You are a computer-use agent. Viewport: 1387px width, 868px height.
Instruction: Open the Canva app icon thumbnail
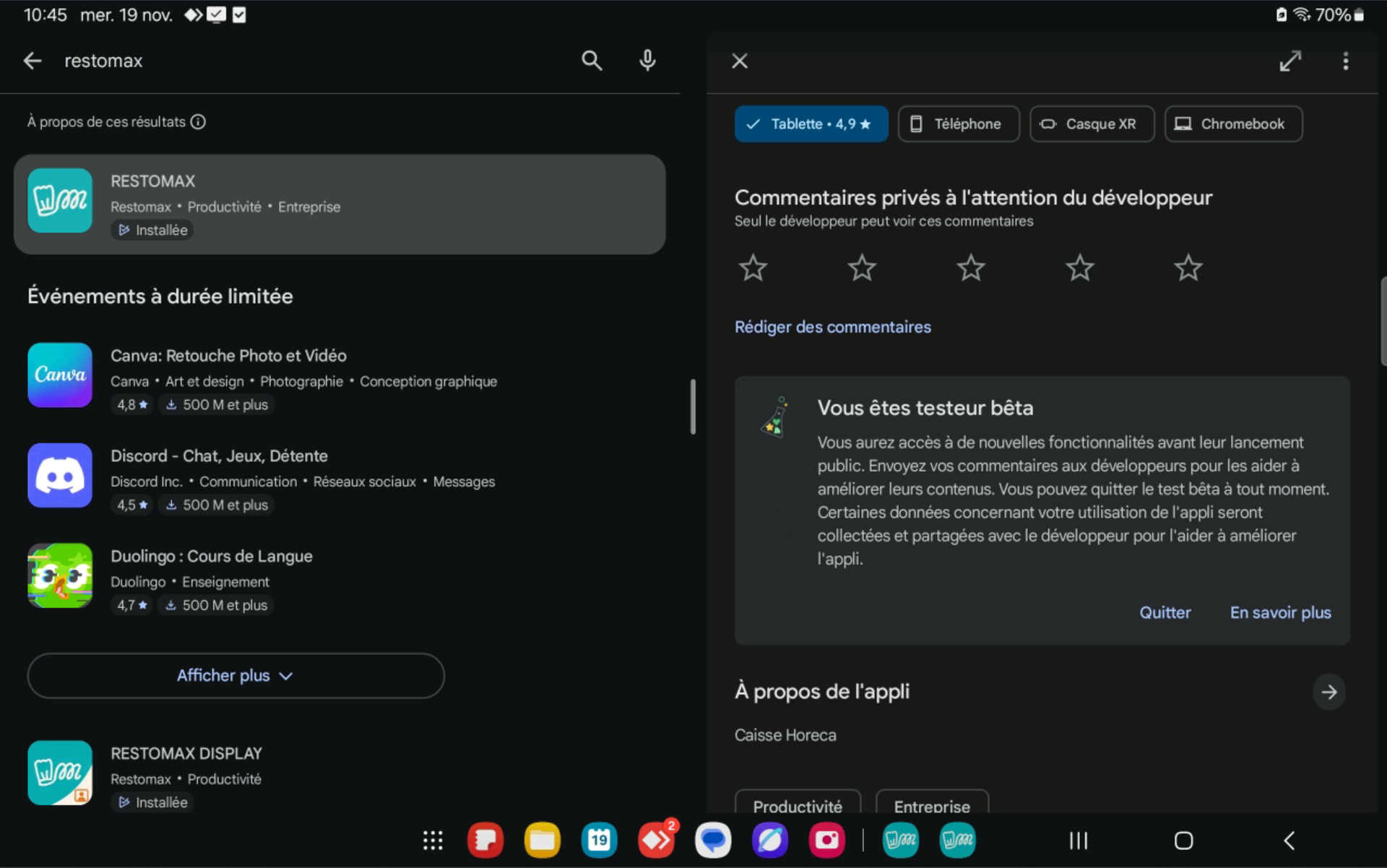60,375
